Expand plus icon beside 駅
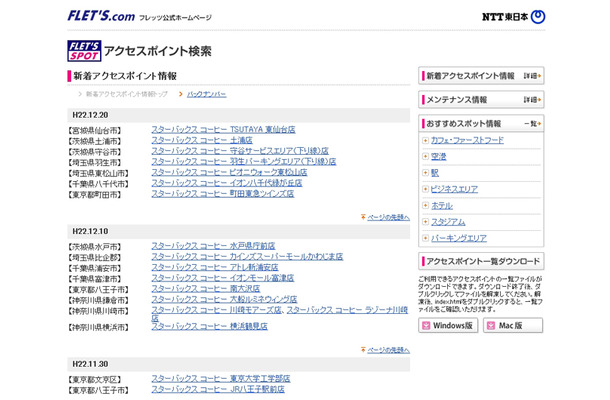Screen dimensions: 610x400 tap(425, 173)
